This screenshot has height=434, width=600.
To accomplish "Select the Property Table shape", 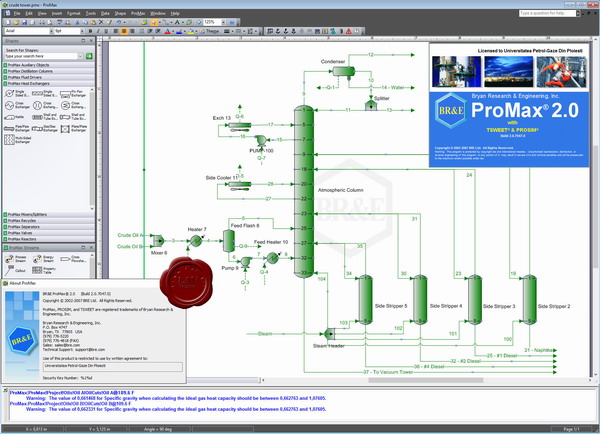I will pos(44,270).
